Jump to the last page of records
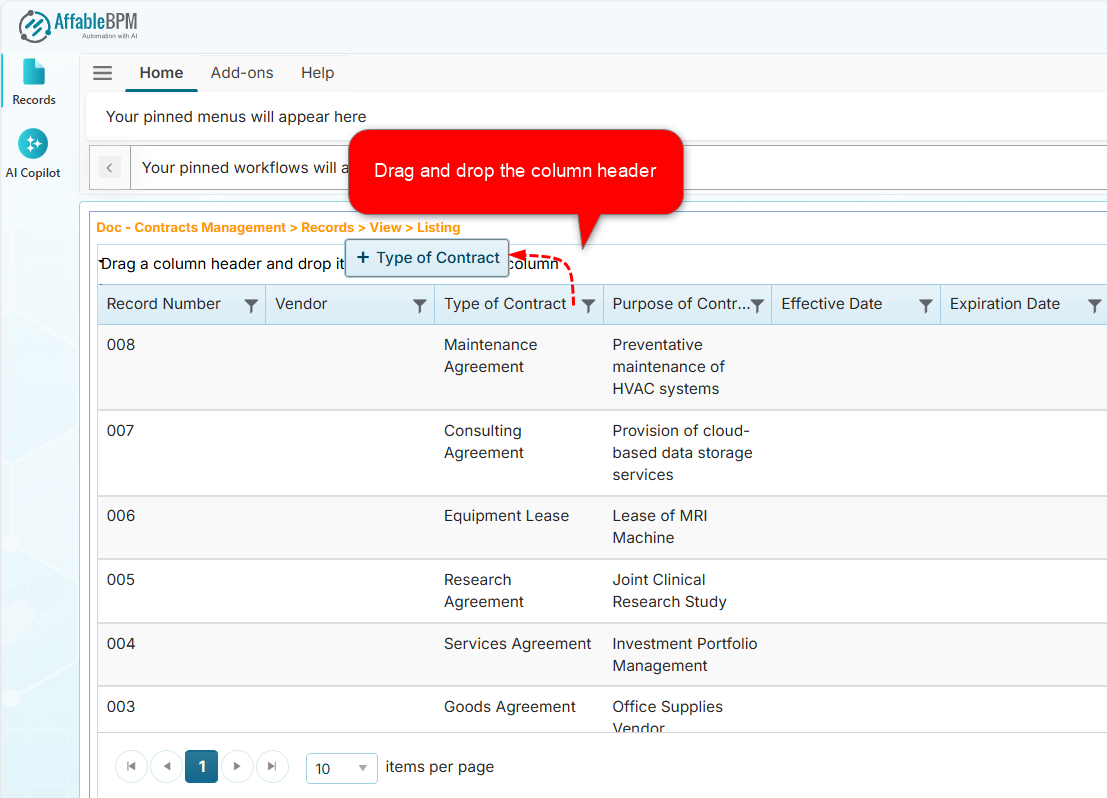 272,766
